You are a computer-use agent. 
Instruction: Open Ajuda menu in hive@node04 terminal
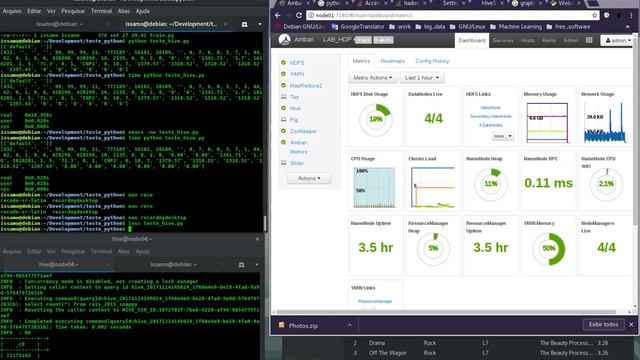(142, 251)
